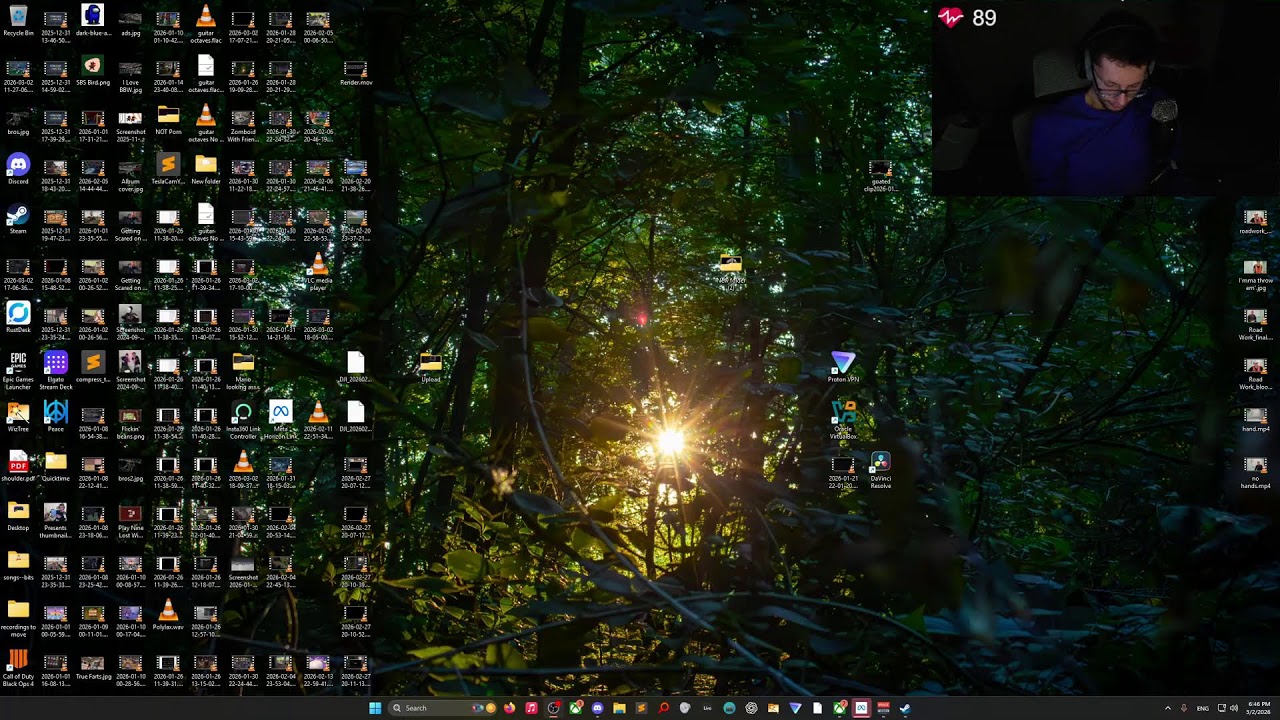Screen dimensions: 1280x720
Task: Click the microphone tray icon
Action: pos(1184,708)
